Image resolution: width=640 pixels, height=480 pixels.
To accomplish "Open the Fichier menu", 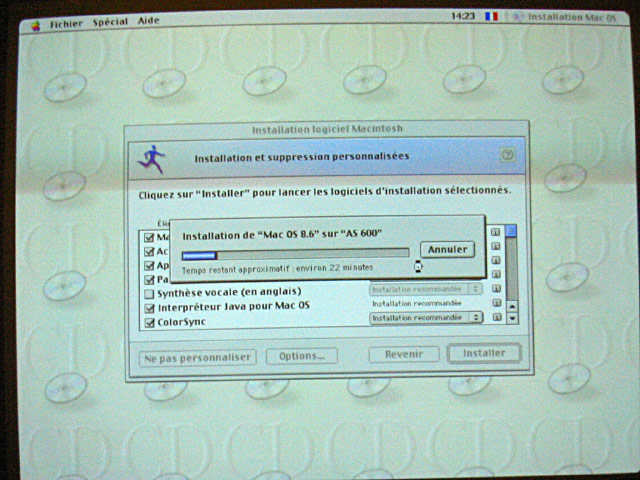I will [x=66, y=24].
